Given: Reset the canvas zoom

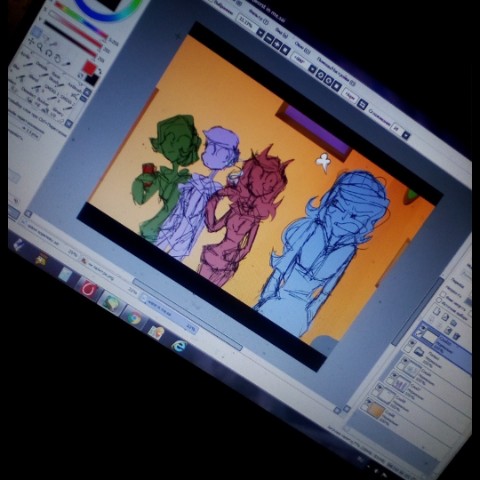Looking at the screenshot, I should pos(285,49).
